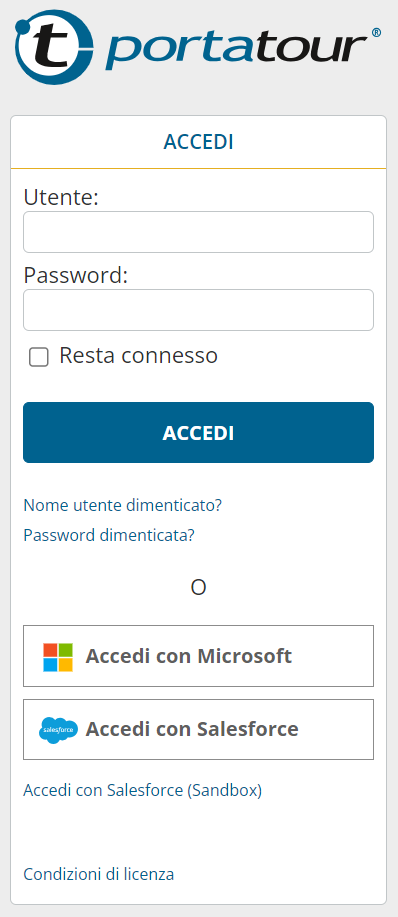
Task: Open Nome utente dimenticato link
Action: (x=123, y=505)
